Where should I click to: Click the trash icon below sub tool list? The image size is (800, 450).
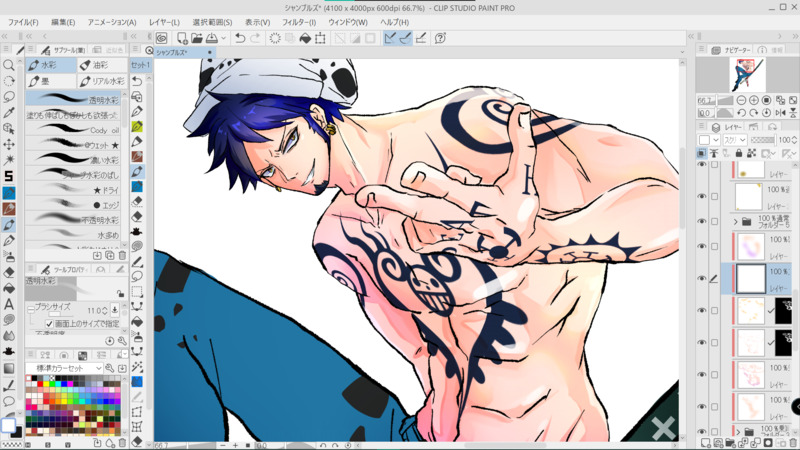pyautogui.click(x=122, y=255)
